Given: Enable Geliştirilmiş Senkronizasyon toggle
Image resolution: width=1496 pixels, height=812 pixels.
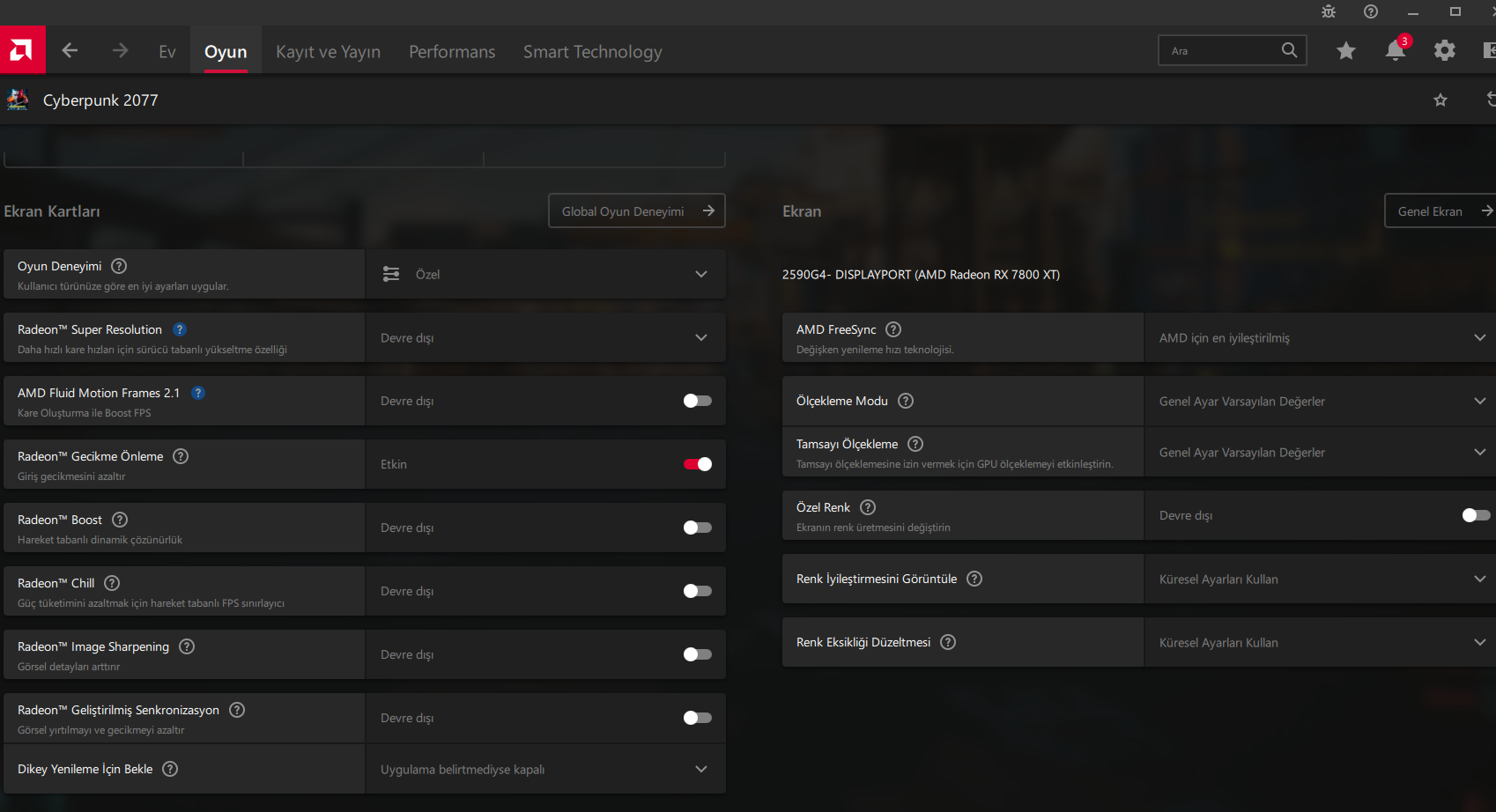Looking at the screenshot, I should click(x=698, y=718).
